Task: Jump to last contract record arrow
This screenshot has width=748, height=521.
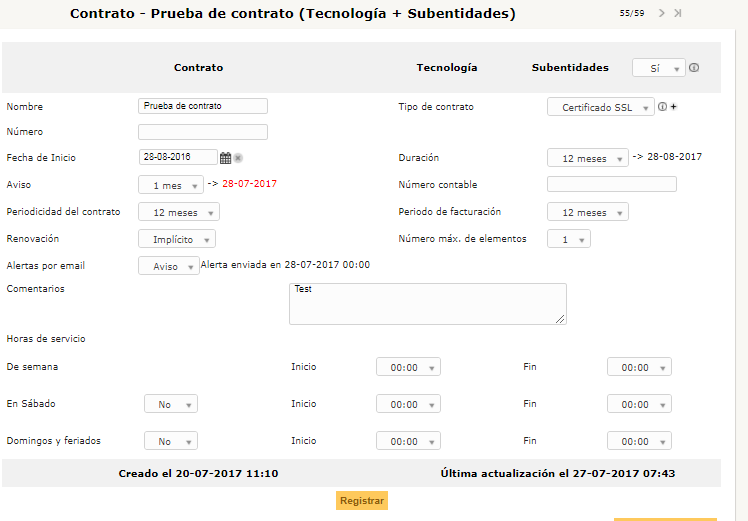Action: 677,13
